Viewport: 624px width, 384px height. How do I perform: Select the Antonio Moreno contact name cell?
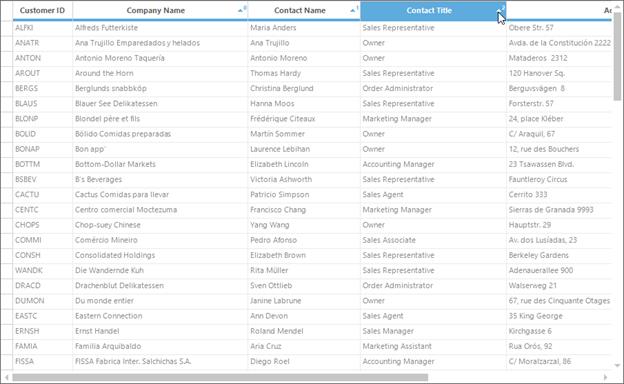pos(304,58)
